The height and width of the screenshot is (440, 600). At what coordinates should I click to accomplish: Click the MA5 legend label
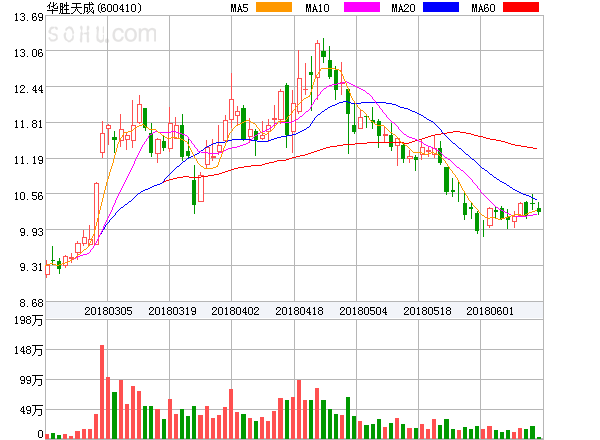[x=240, y=8]
